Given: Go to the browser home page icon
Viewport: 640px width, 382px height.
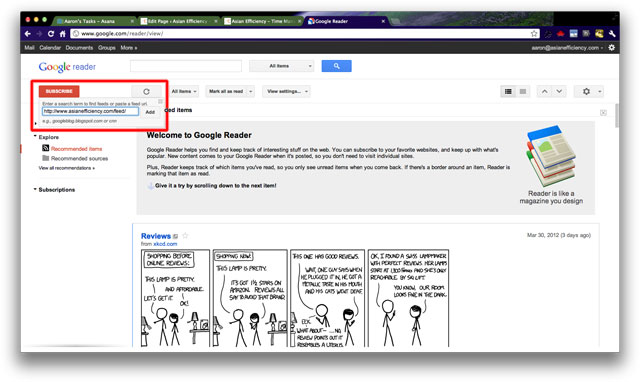Looking at the screenshot, I should pyautogui.click(x=62, y=34).
